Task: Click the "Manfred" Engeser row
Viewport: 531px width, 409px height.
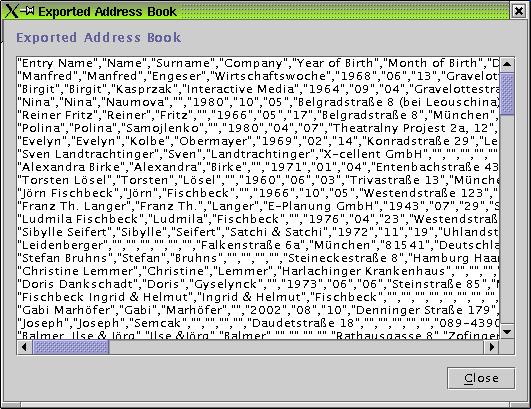Action: point(258,76)
